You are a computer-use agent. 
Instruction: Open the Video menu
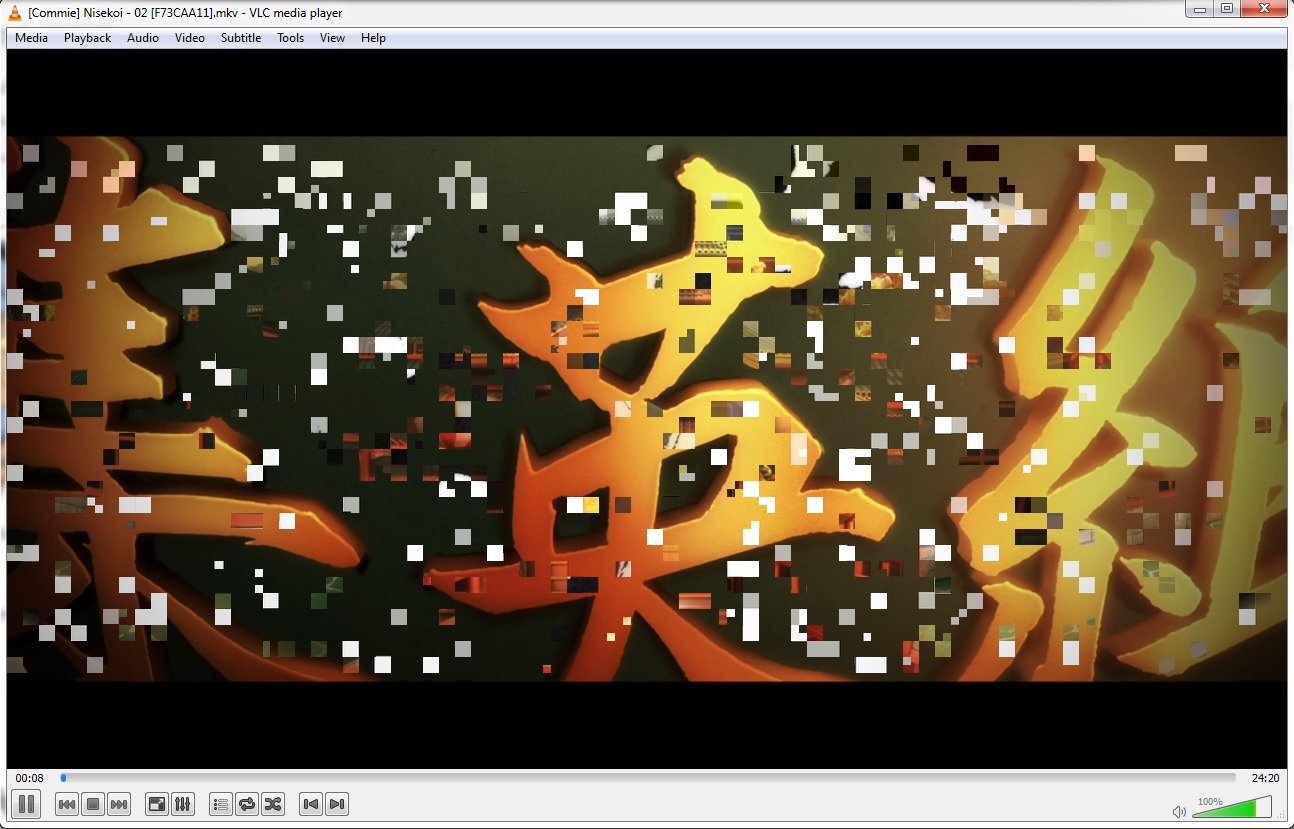[x=190, y=38]
